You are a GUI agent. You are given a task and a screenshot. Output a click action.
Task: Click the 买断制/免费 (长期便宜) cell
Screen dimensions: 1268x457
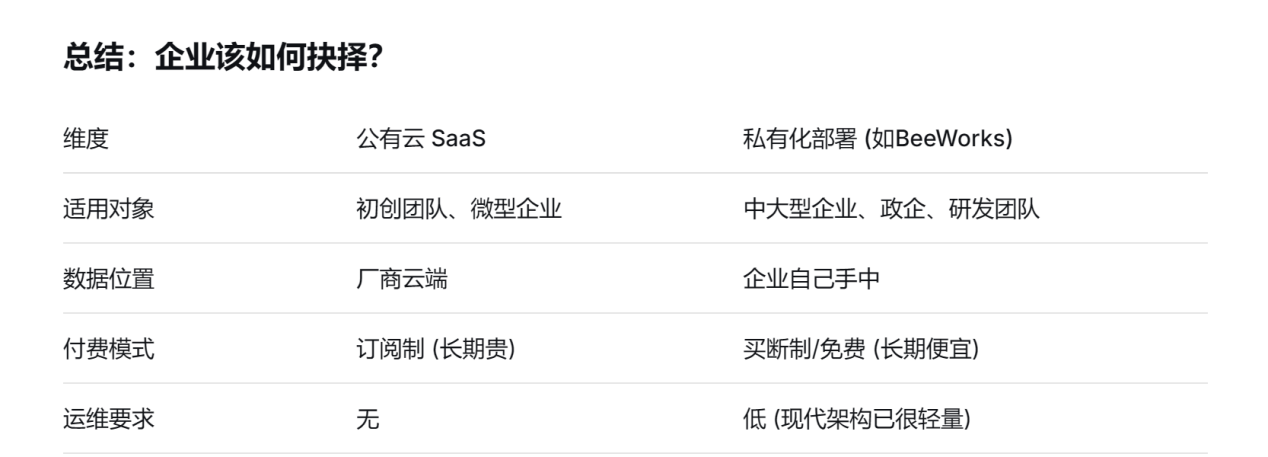tap(862, 348)
